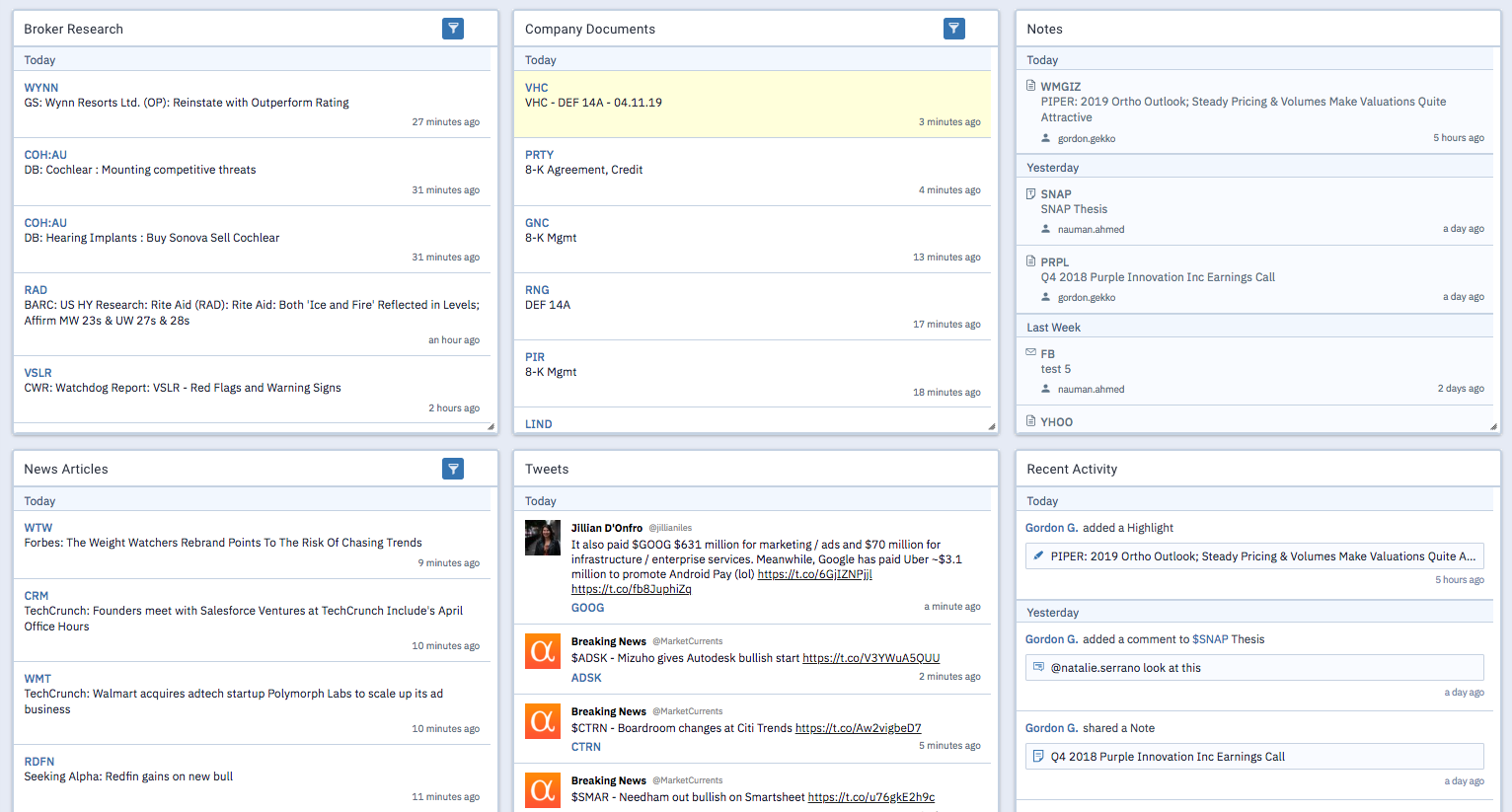Click the resize handle of Company Documents panel
The width and height of the screenshot is (1512, 812).
(x=993, y=427)
